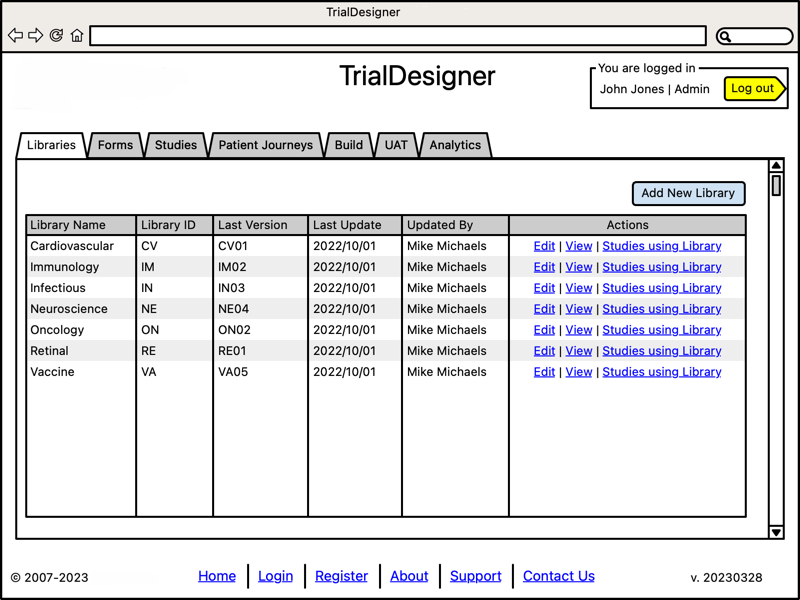Click the Add New Library button
Viewport: 800px width, 600px height.
688,193
